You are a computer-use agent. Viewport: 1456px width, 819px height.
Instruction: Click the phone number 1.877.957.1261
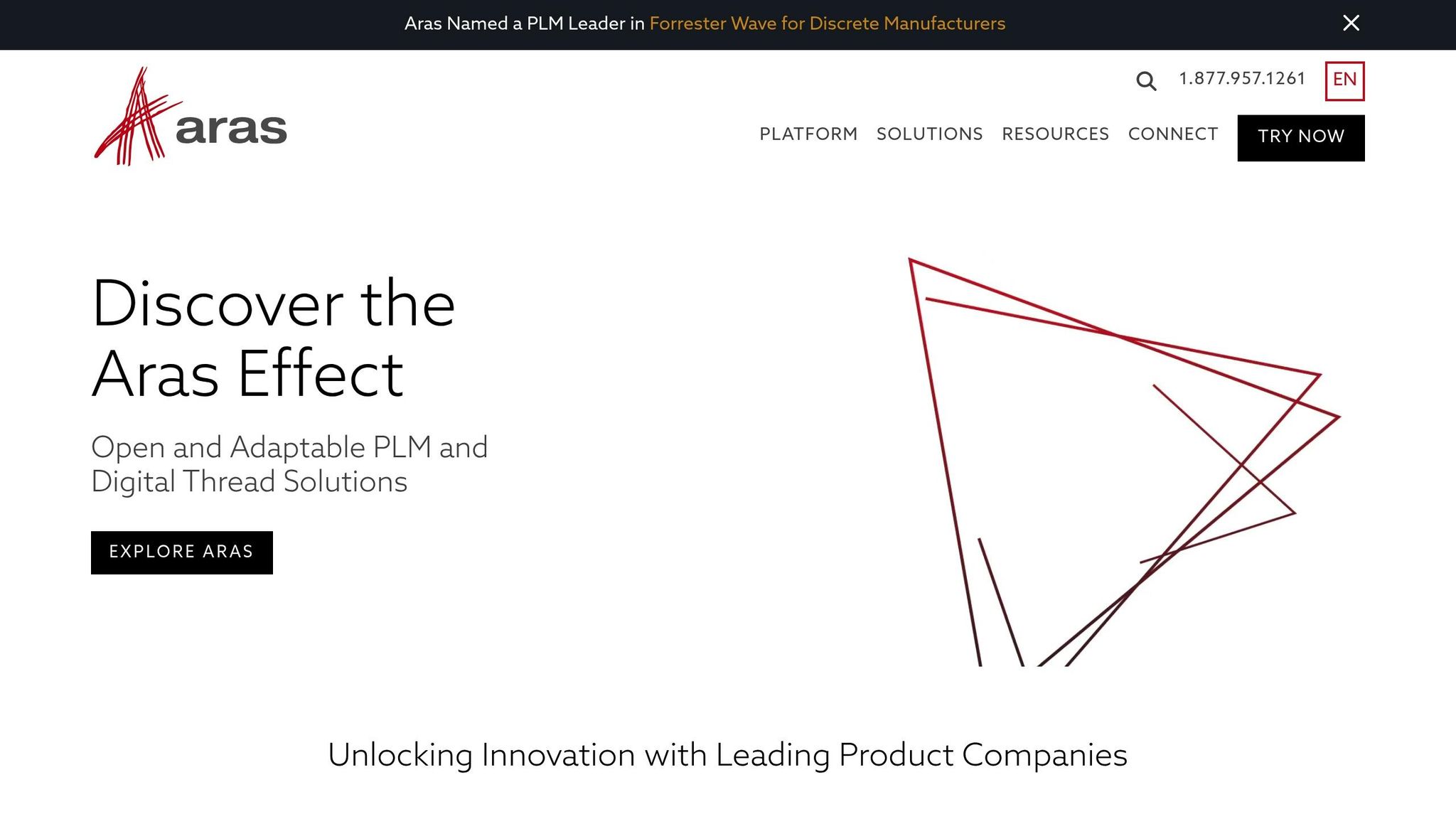click(1241, 80)
